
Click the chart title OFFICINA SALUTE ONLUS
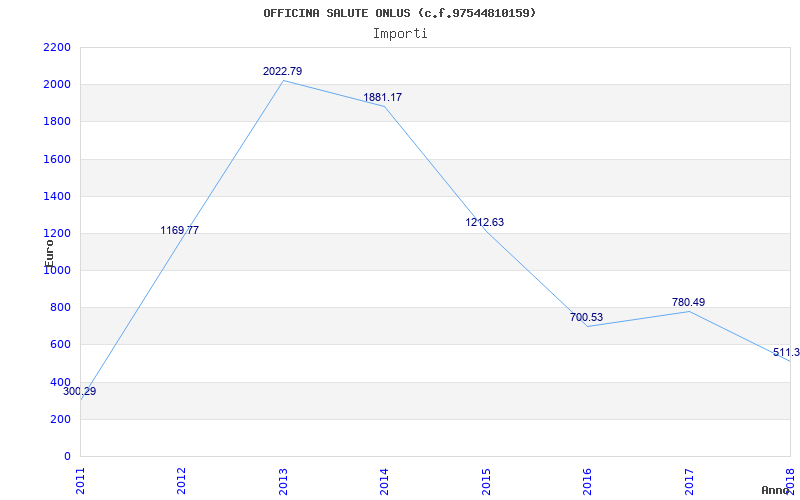click(x=399, y=13)
